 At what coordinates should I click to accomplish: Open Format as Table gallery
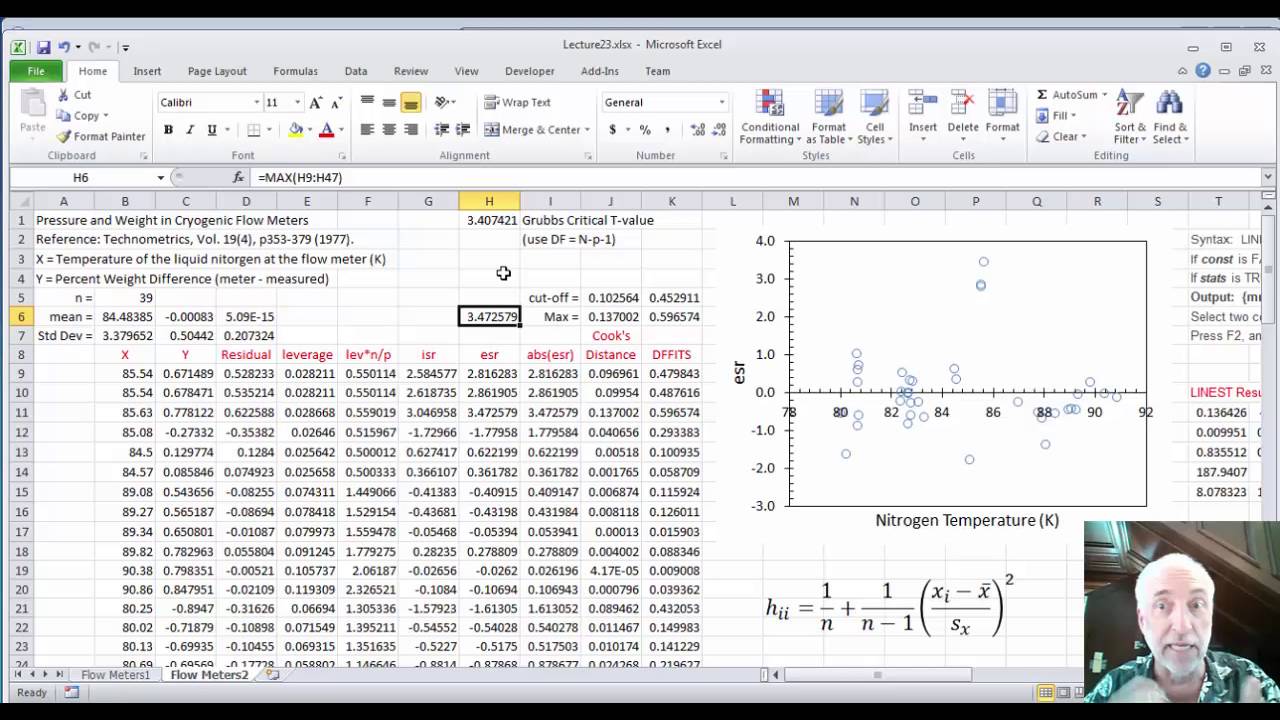pos(828,117)
